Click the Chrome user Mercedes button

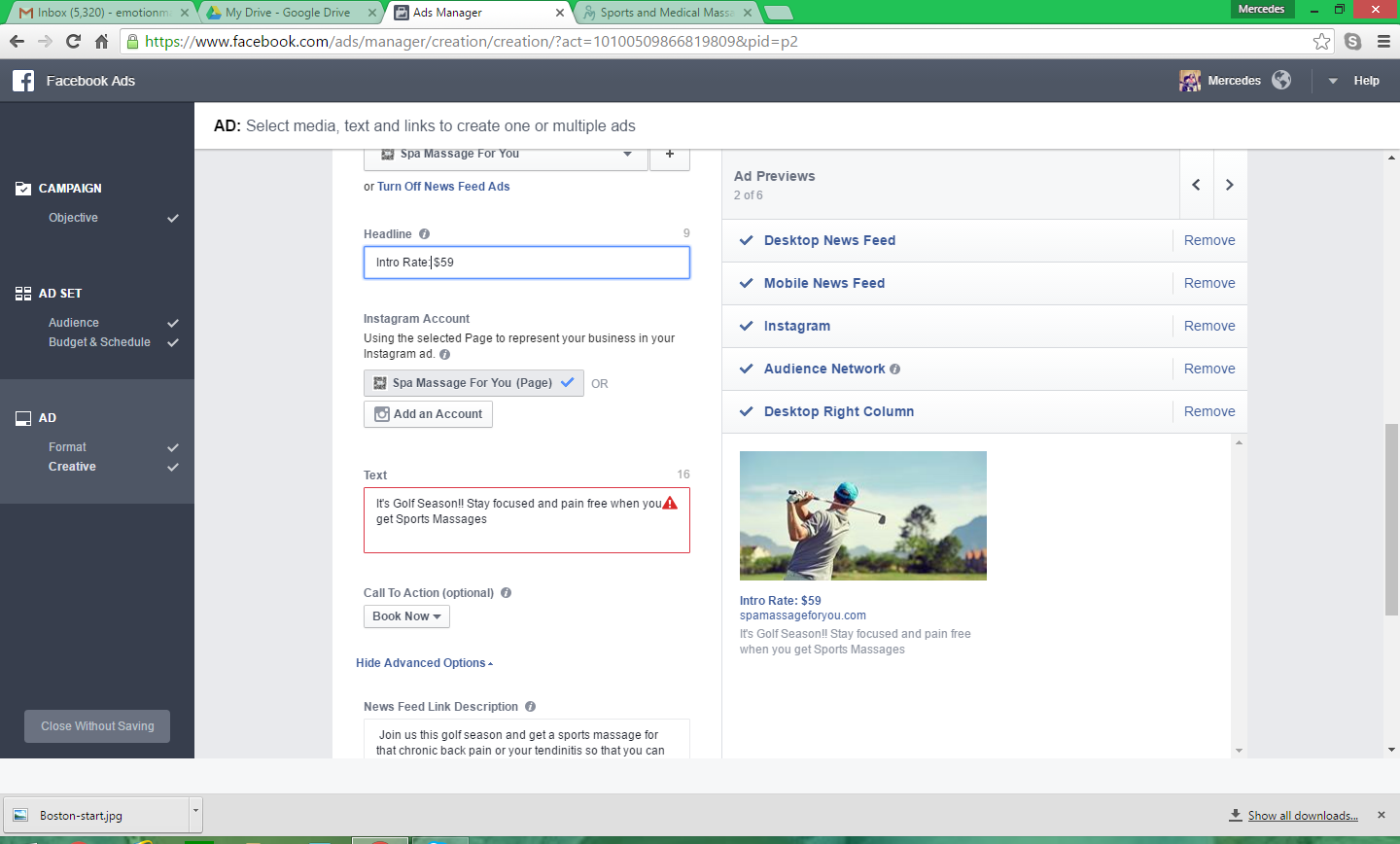[x=1261, y=9]
